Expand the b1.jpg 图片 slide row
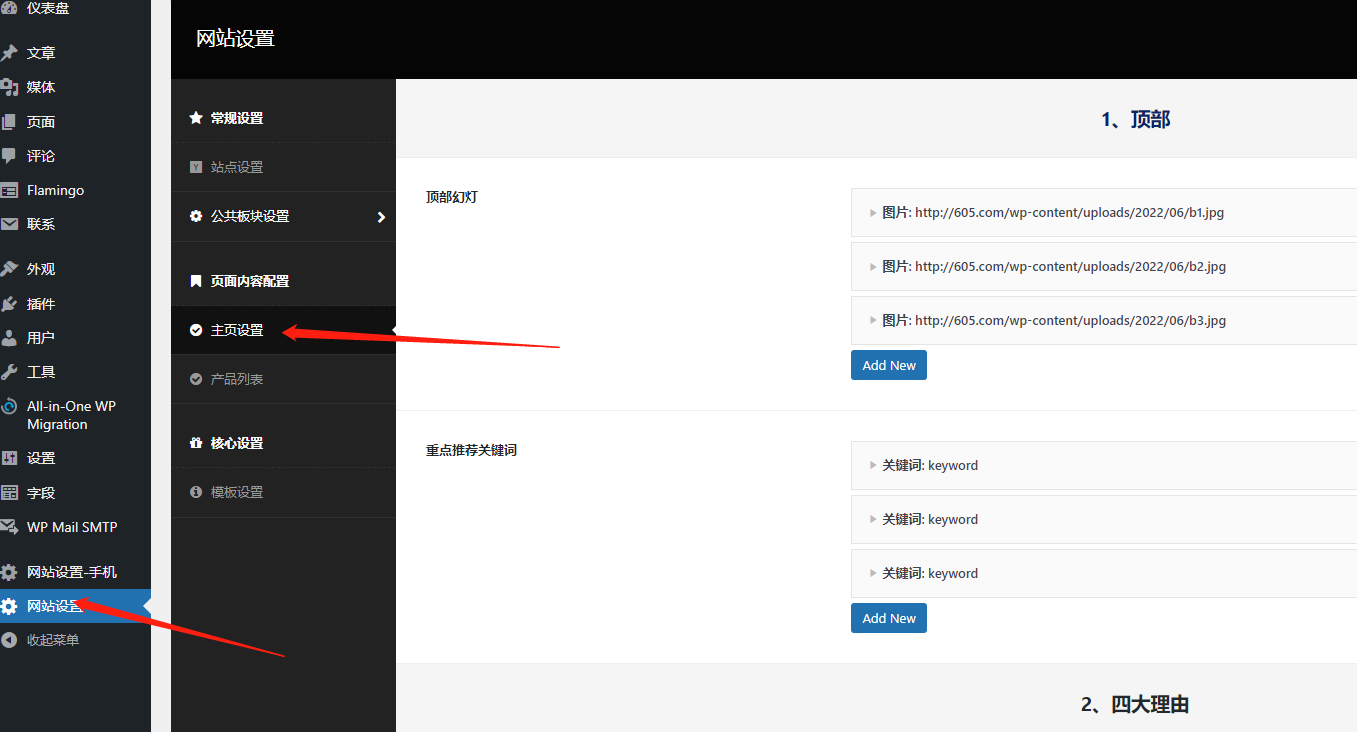The height and width of the screenshot is (732, 1357). point(1050,213)
